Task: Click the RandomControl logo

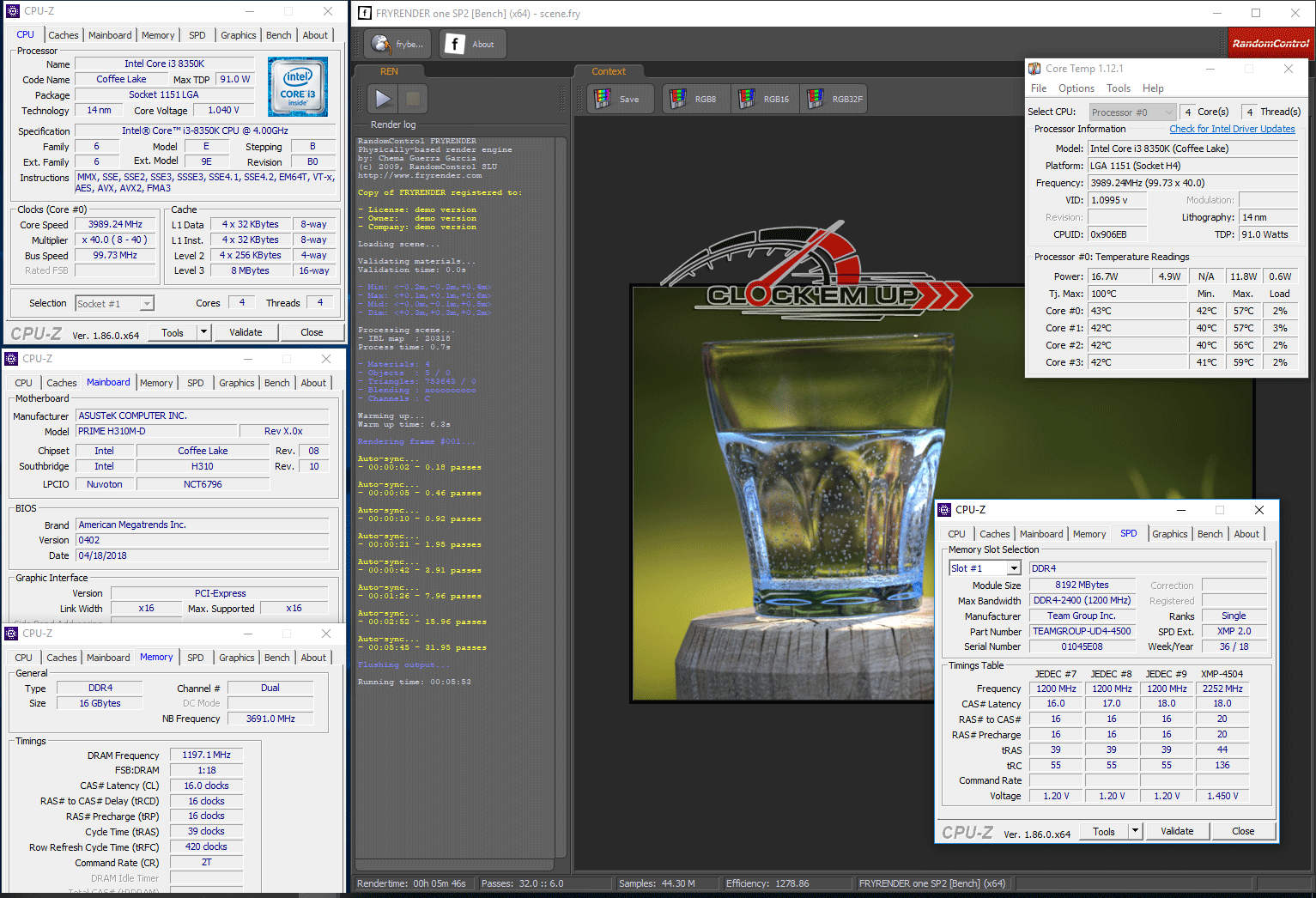Action: tap(1271, 43)
